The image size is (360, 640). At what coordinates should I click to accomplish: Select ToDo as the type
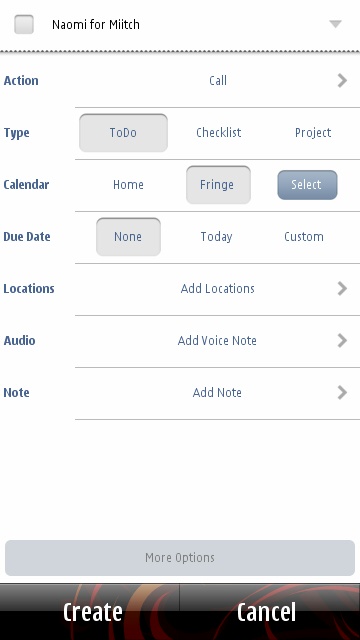coord(123,133)
